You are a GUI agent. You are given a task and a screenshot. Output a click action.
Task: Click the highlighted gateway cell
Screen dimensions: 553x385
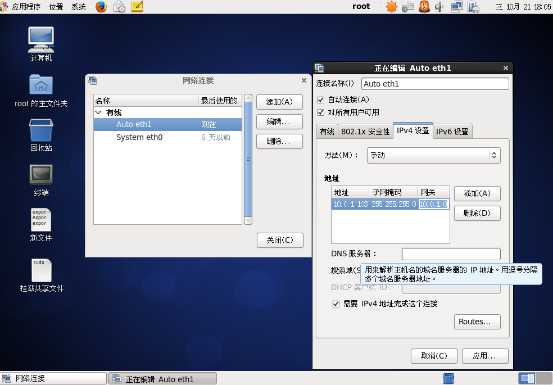434,204
